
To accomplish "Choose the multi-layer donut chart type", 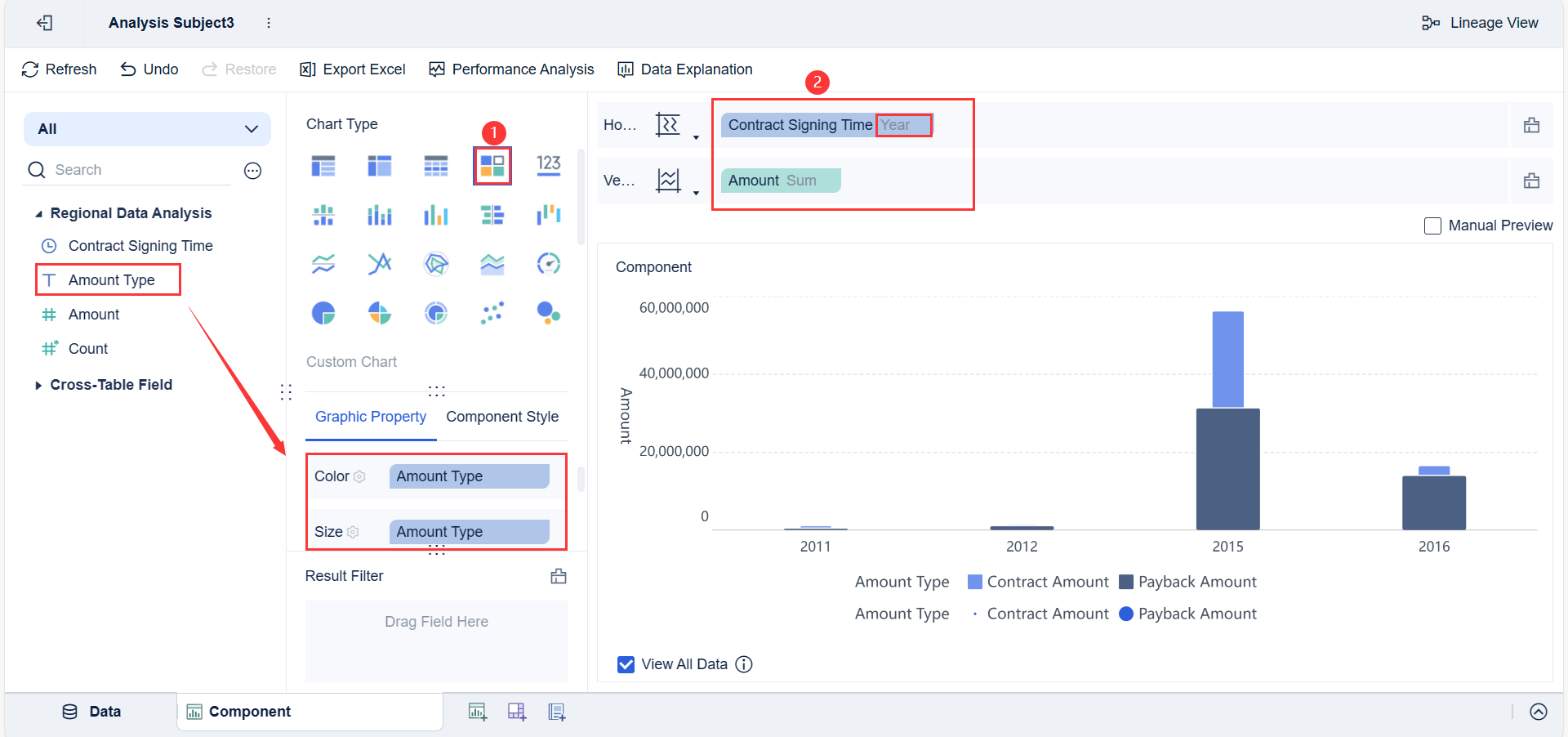I will 436,313.
